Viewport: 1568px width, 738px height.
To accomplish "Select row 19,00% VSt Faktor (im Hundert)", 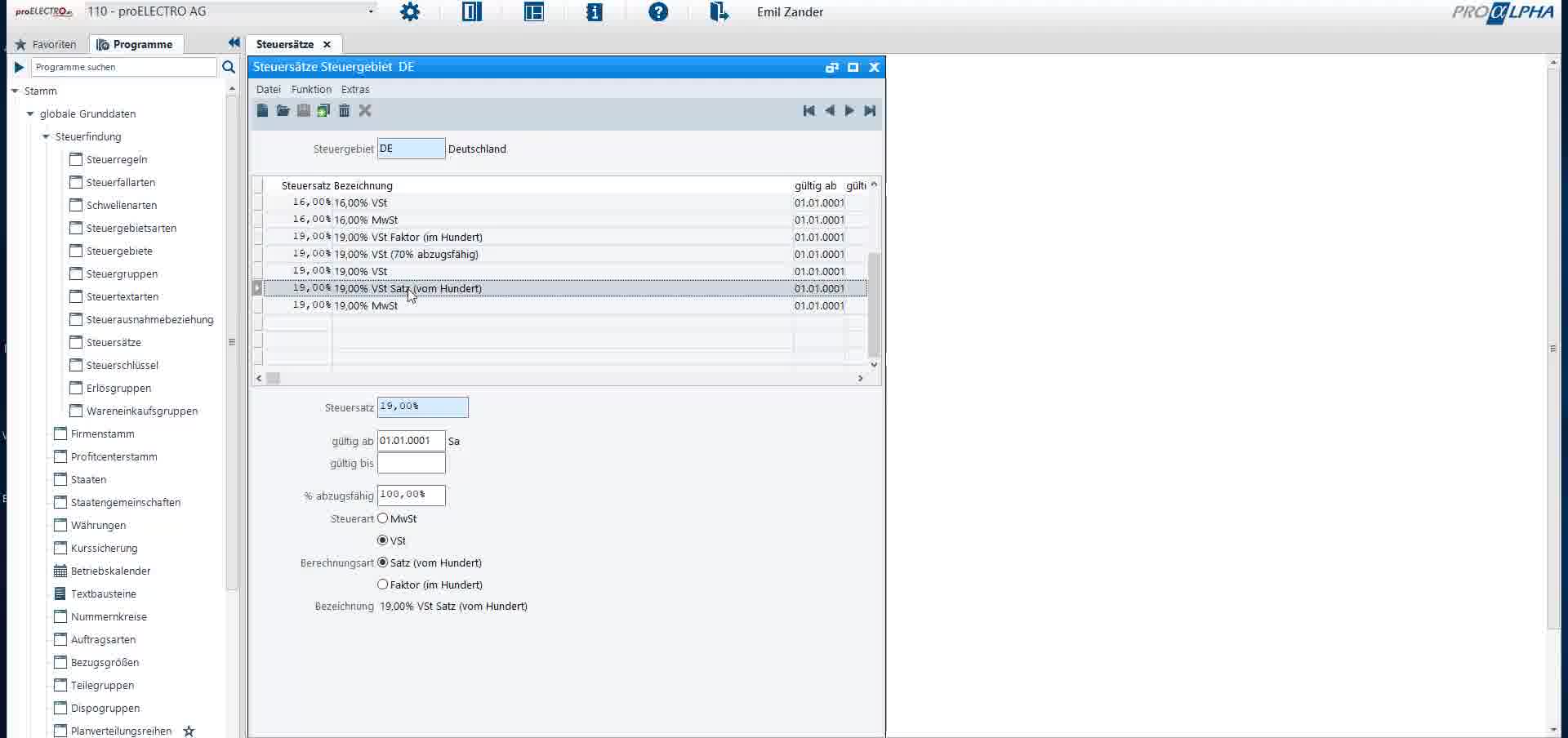I will 565,237.
